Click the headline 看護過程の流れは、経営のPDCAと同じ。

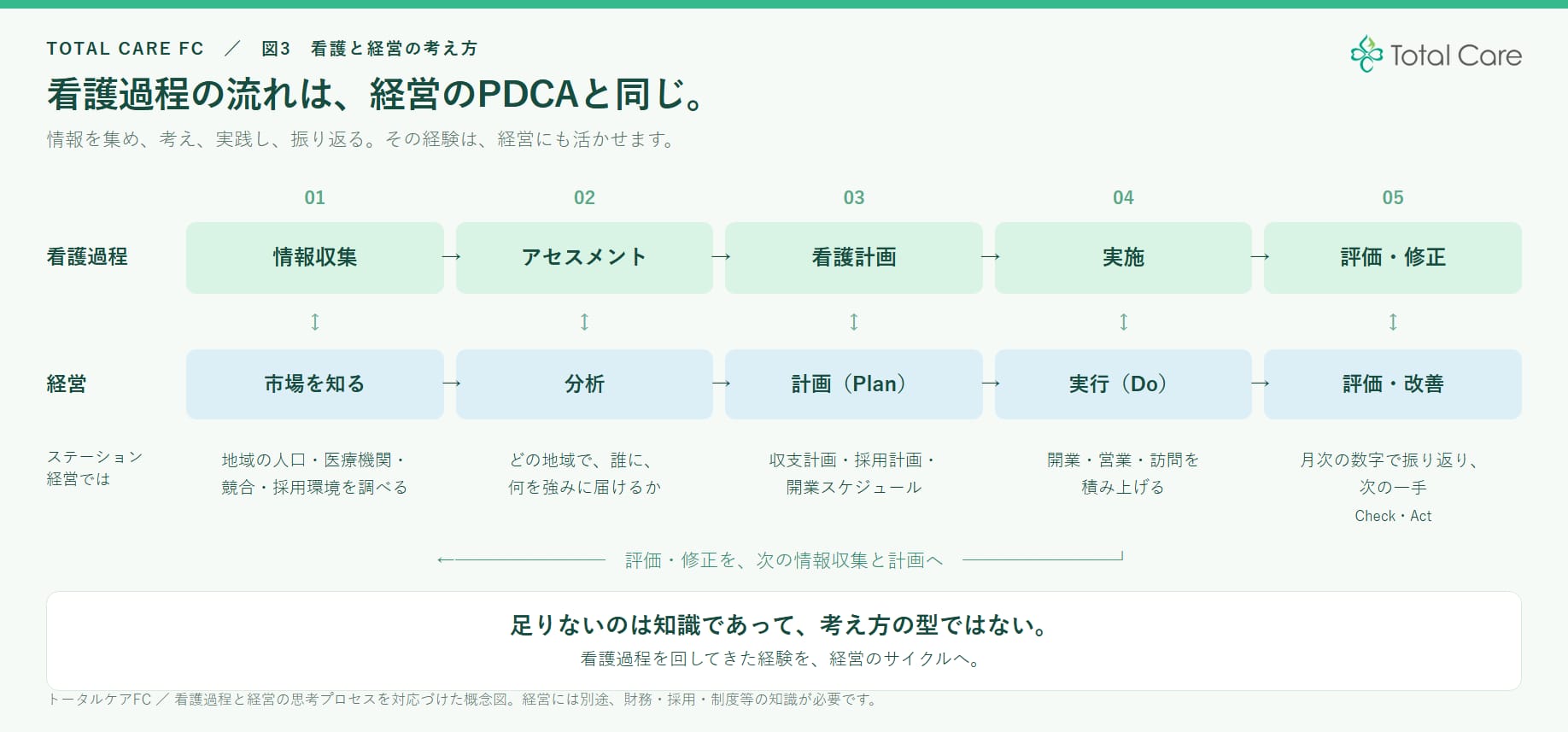click(376, 94)
